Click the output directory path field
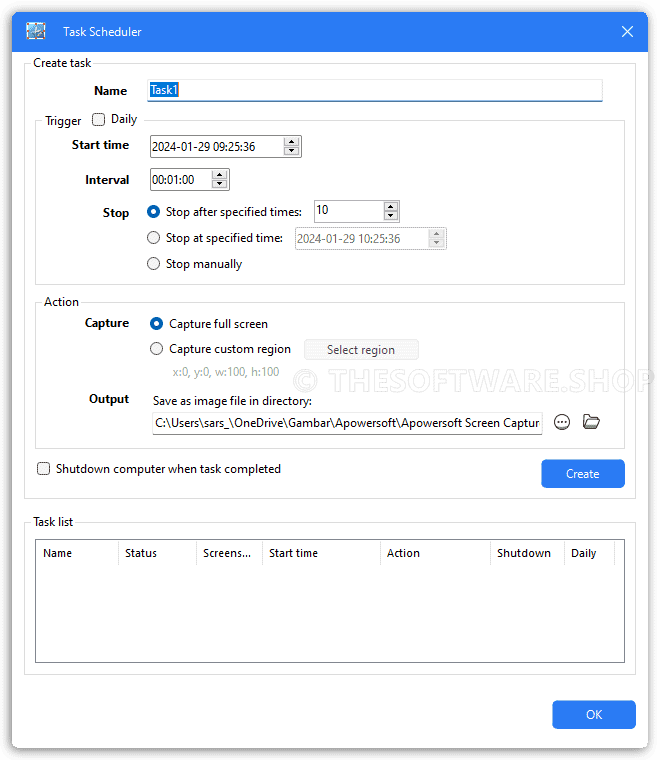The width and height of the screenshot is (660, 760). point(347,423)
